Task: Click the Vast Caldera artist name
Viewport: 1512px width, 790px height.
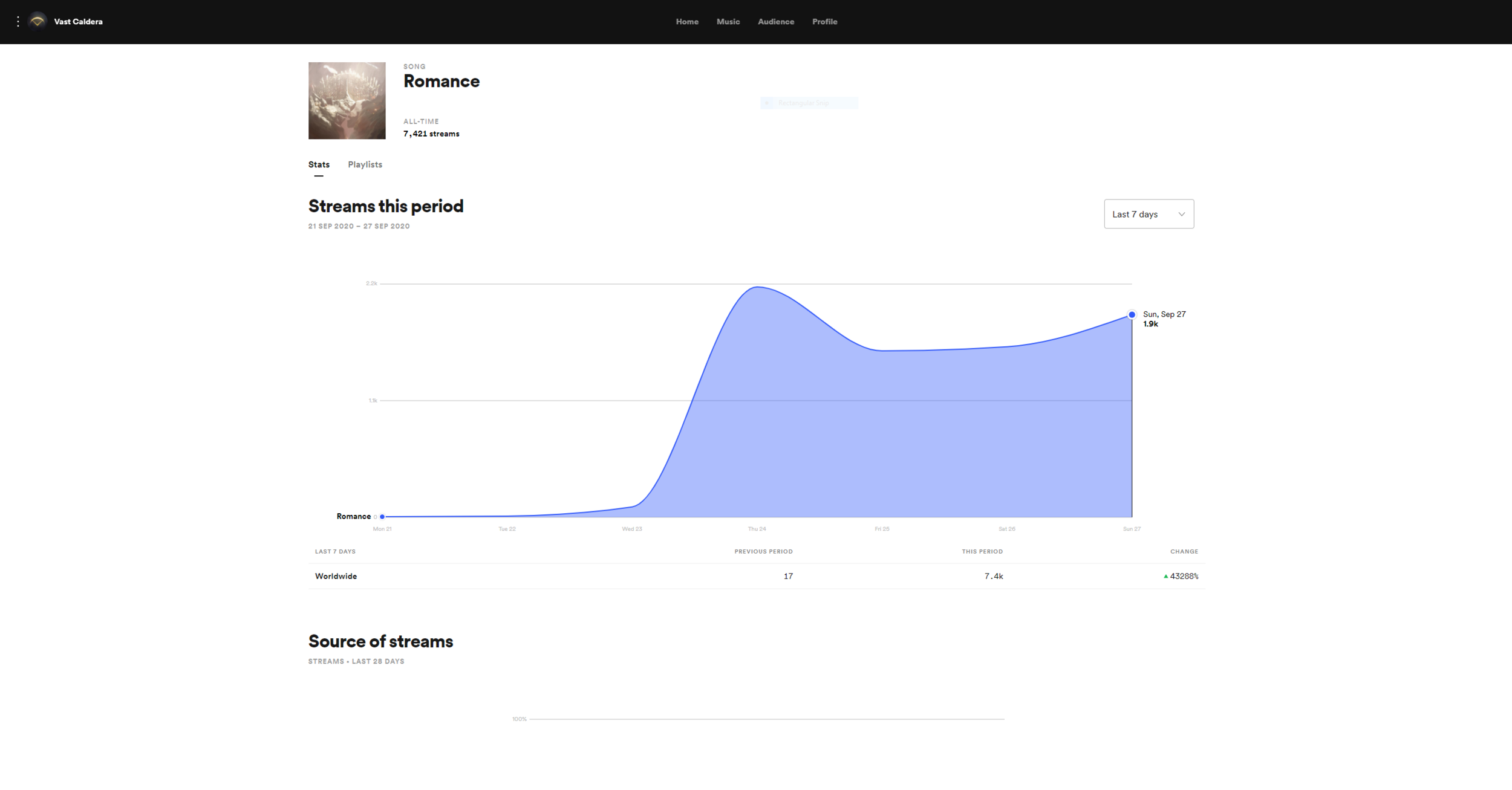Action: [x=78, y=22]
